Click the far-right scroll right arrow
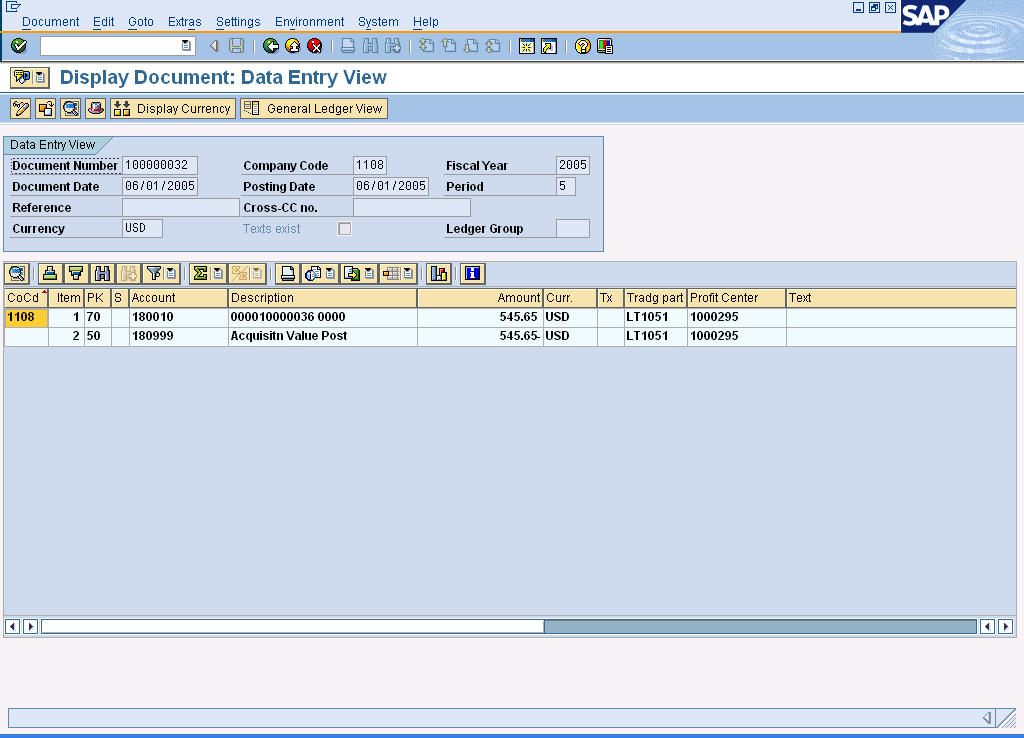 click(1006, 626)
